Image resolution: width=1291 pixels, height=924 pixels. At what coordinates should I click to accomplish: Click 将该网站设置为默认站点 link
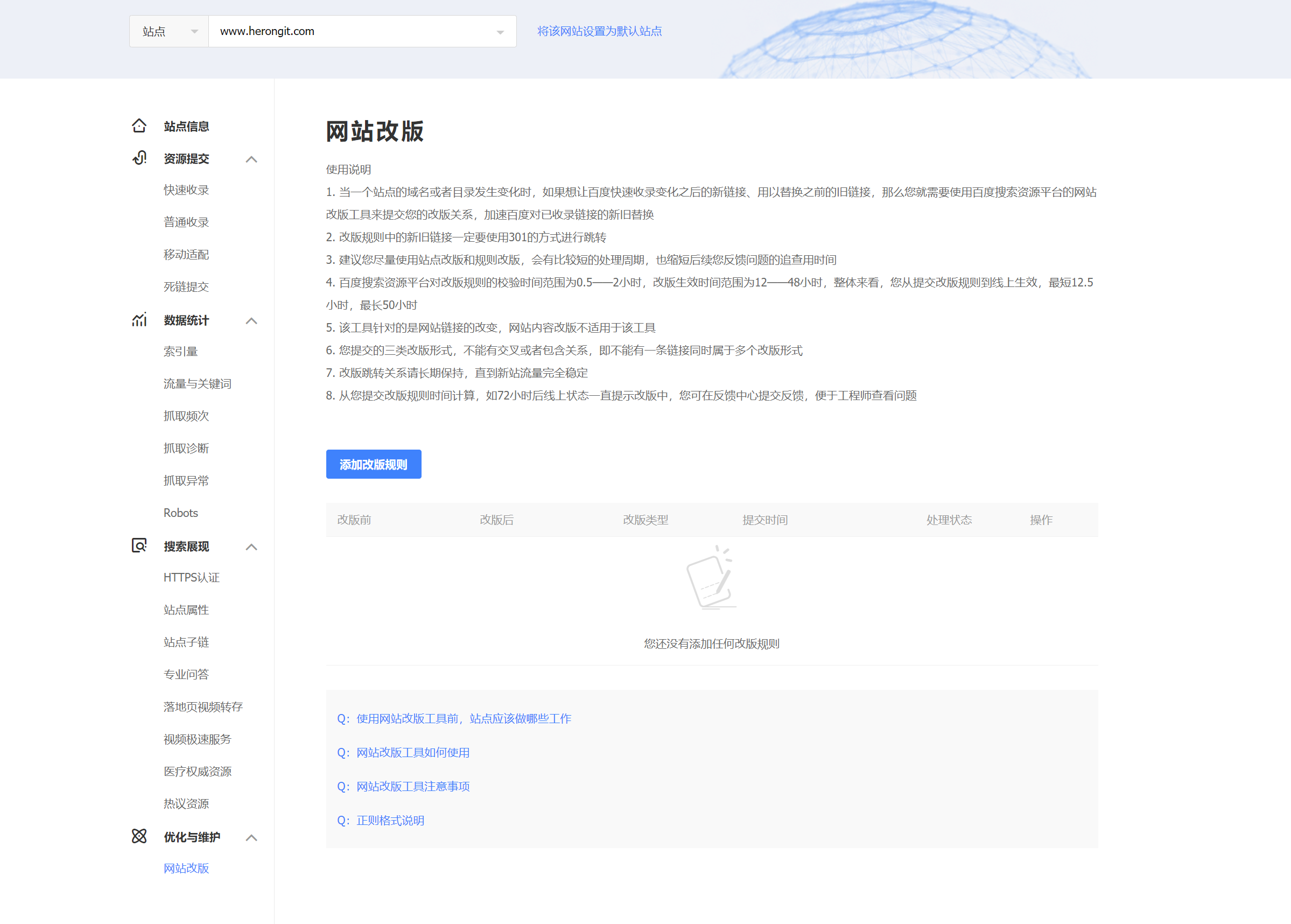(600, 31)
